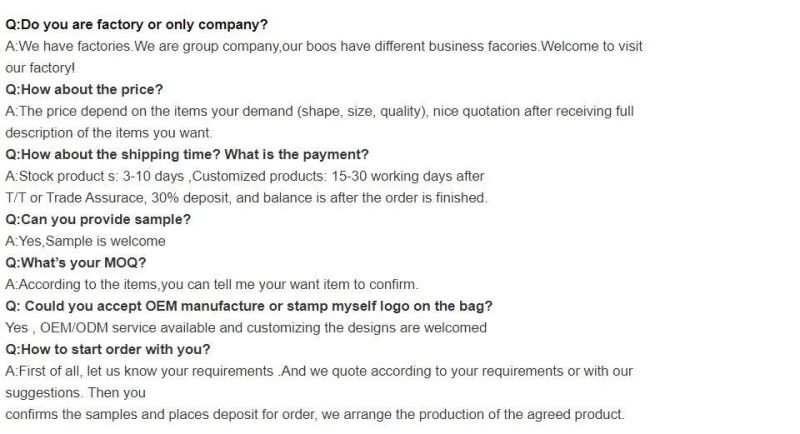Click the text 'our factory!'
800x434 pixels.
point(40,68)
